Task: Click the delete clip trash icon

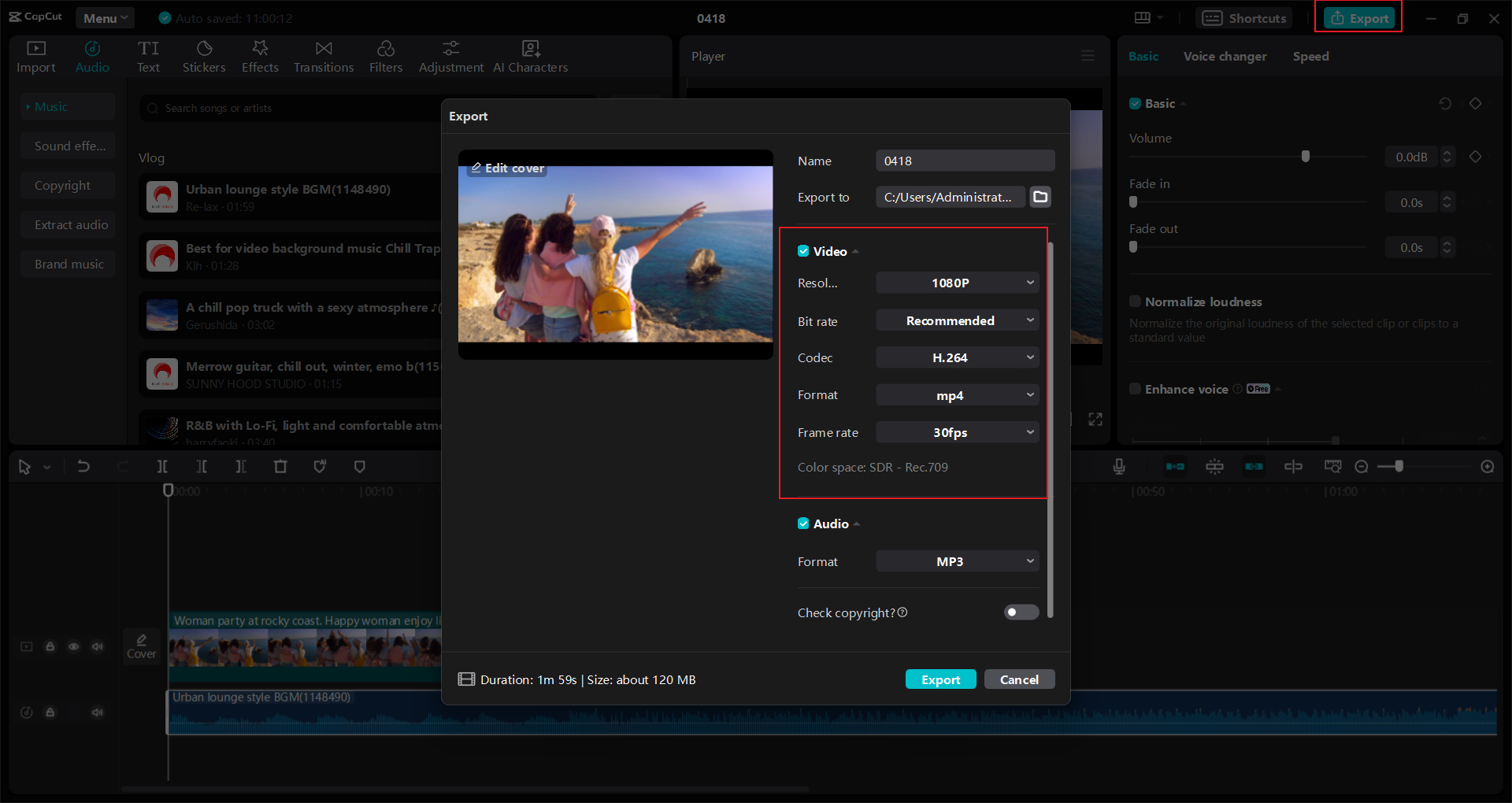Action: tap(280, 467)
